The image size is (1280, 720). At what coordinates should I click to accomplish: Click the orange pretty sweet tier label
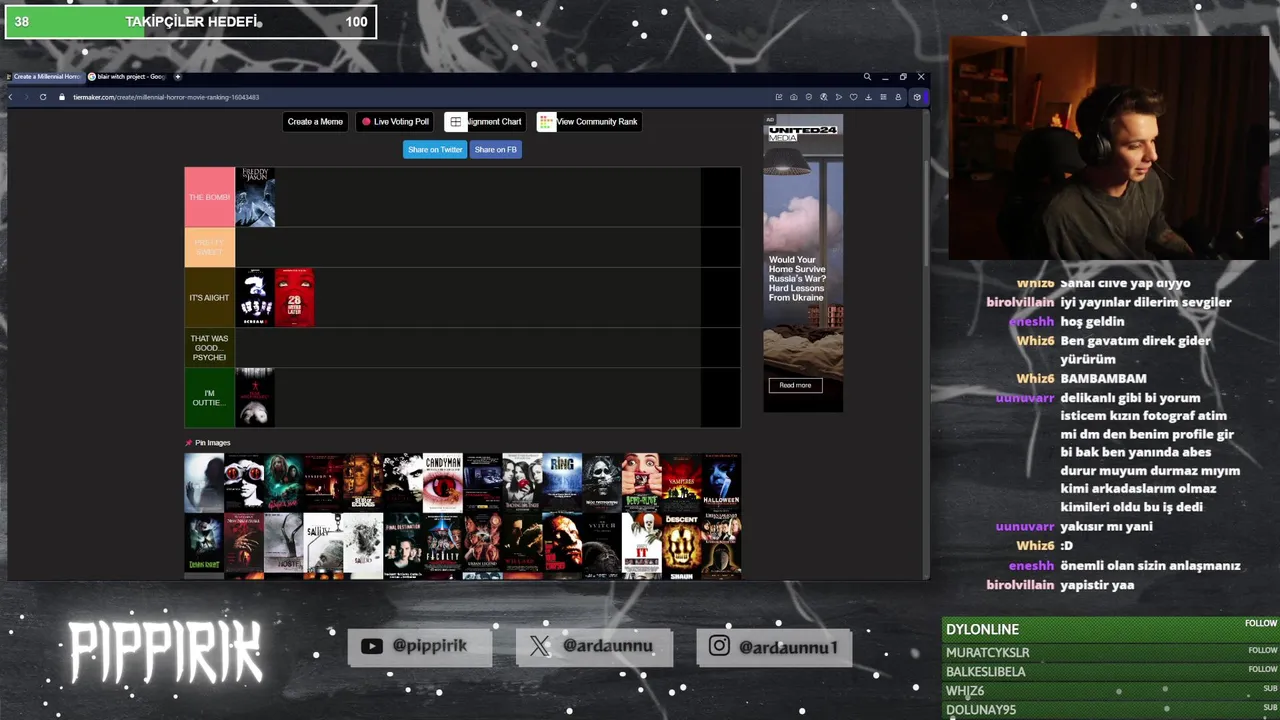click(210, 247)
